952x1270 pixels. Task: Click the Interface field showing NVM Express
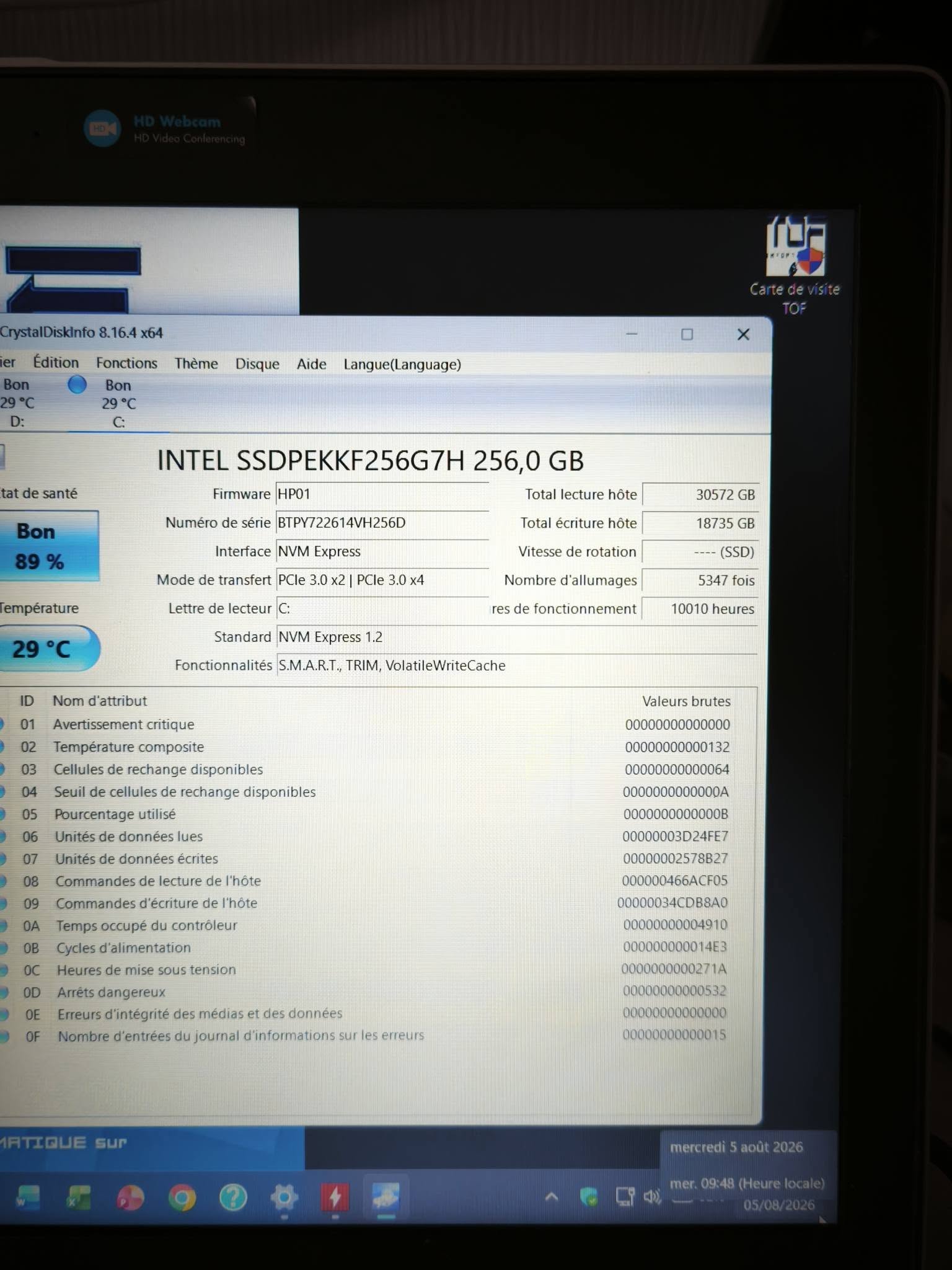pos(382,551)
